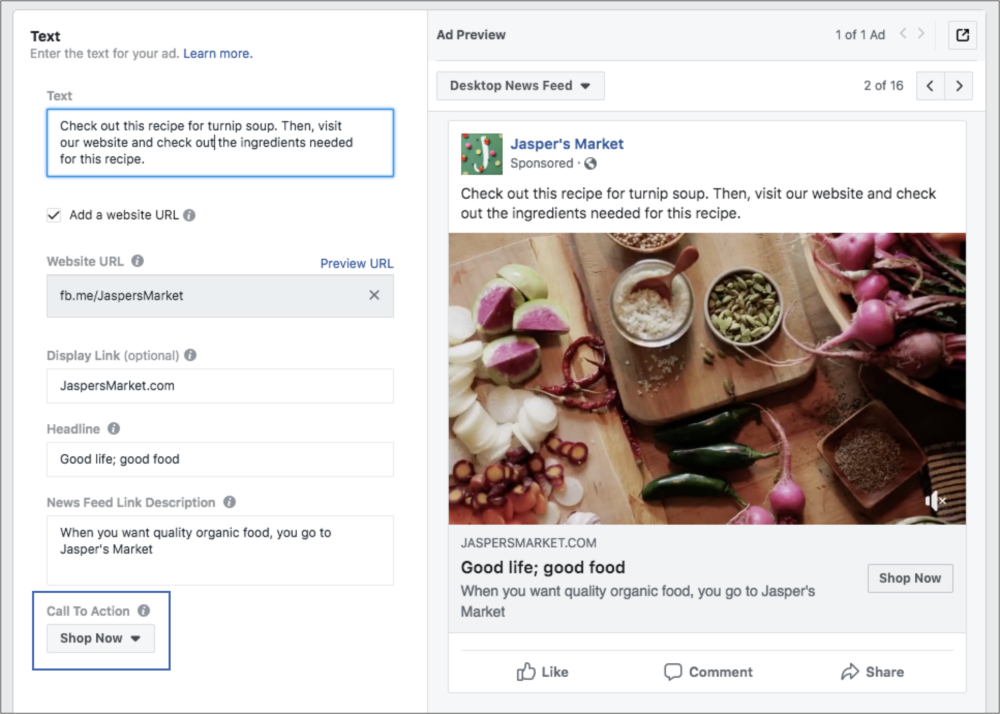Click into the Headline text field
Image resolution: width=1000 pixels, height=714 pixels.
[220, 459]
